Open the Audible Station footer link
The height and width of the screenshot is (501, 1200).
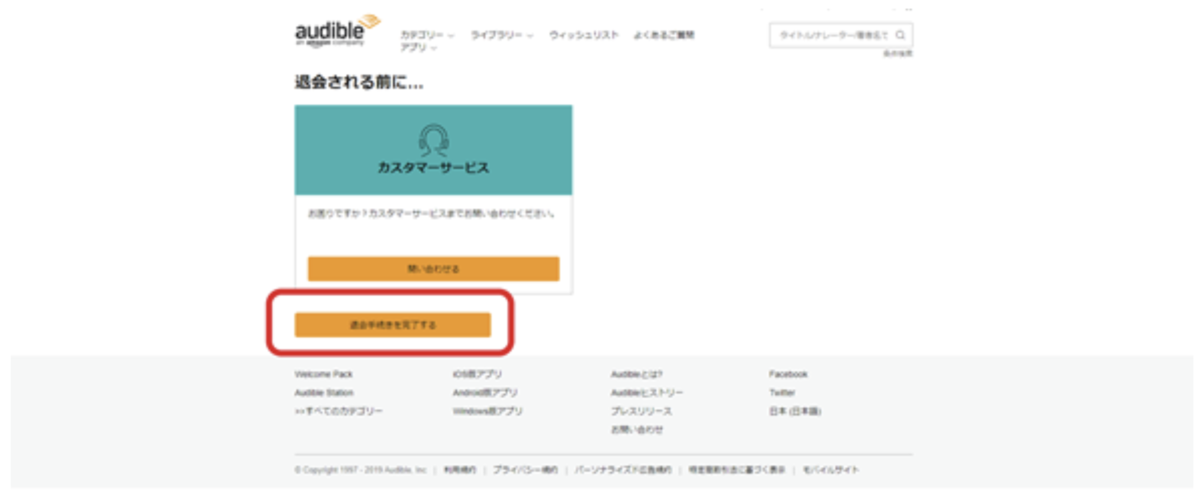point(324,393)
